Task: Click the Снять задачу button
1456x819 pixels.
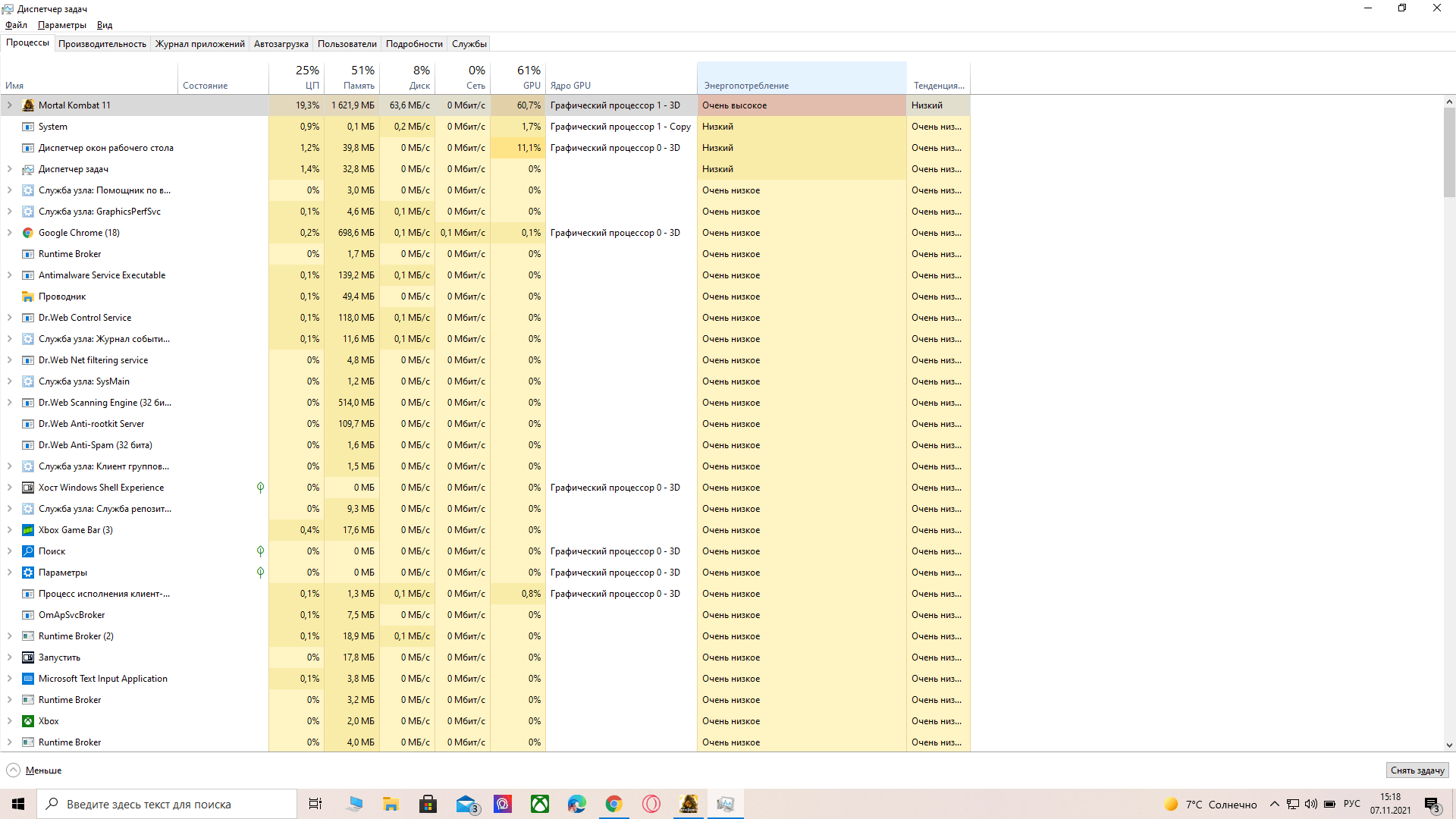Action: coord(1417,770)
